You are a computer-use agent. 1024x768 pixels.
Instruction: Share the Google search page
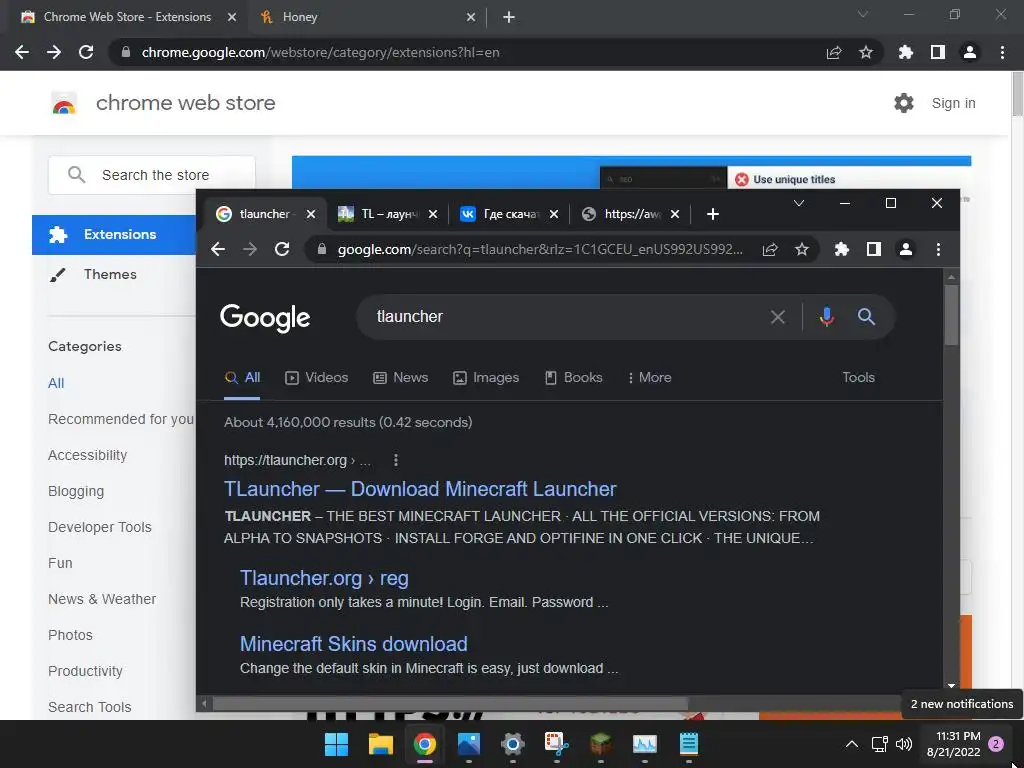770,249
